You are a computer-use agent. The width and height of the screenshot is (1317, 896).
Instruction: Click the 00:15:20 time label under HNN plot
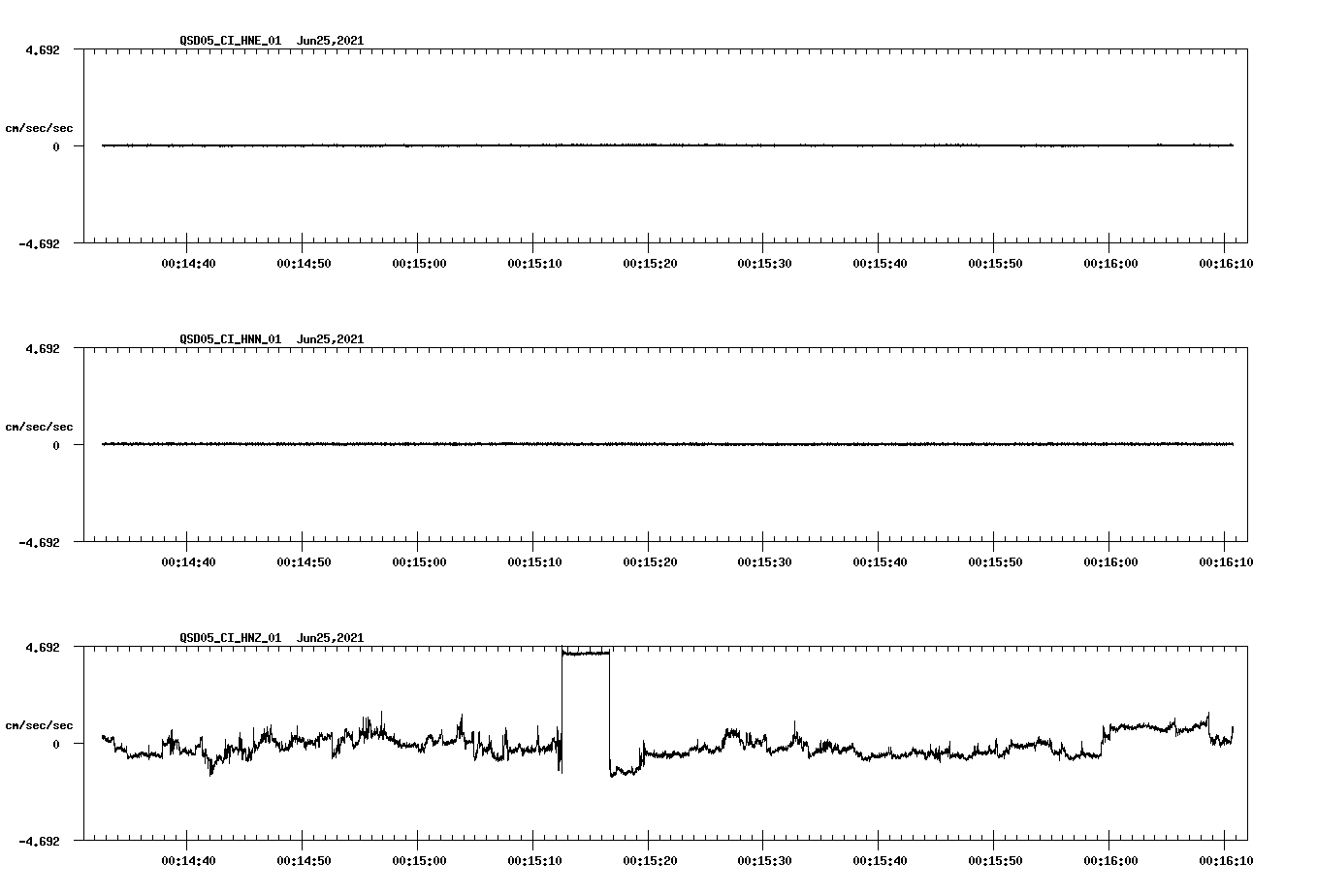650,561
